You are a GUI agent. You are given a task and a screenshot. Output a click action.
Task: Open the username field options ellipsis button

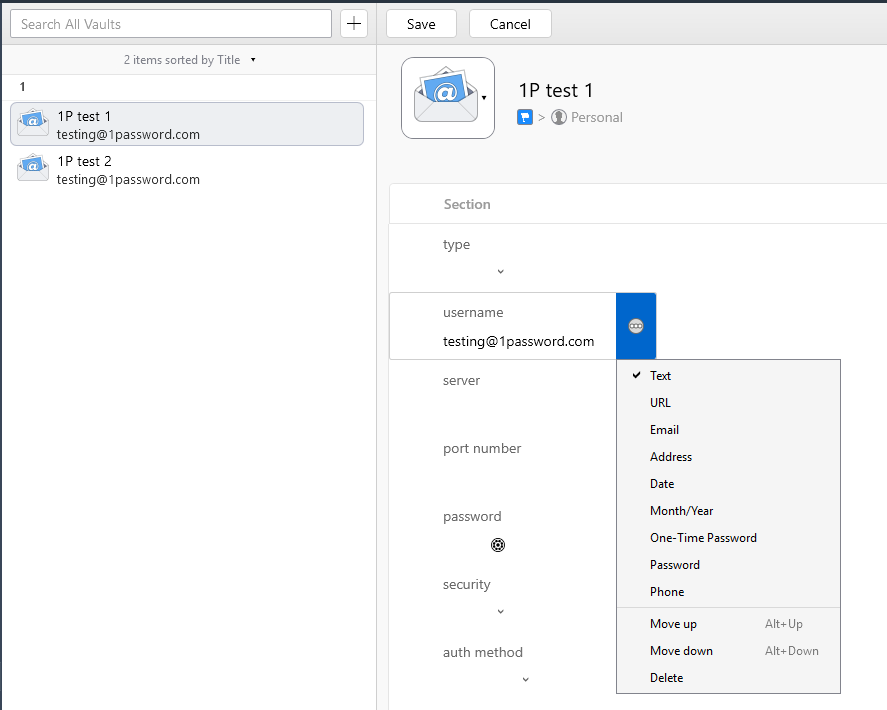(x=636, y=326)
